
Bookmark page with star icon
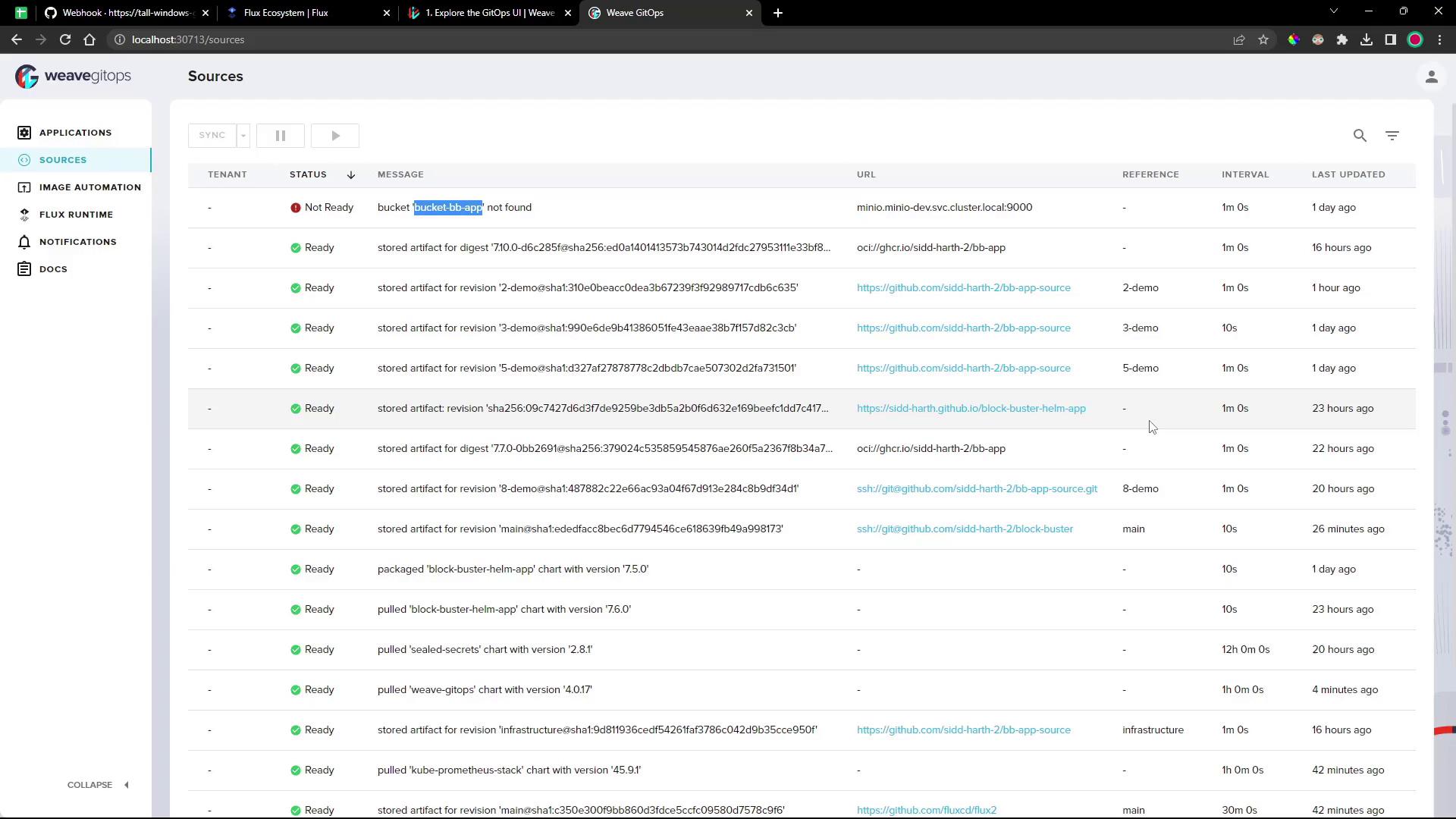click(1263, 39)
